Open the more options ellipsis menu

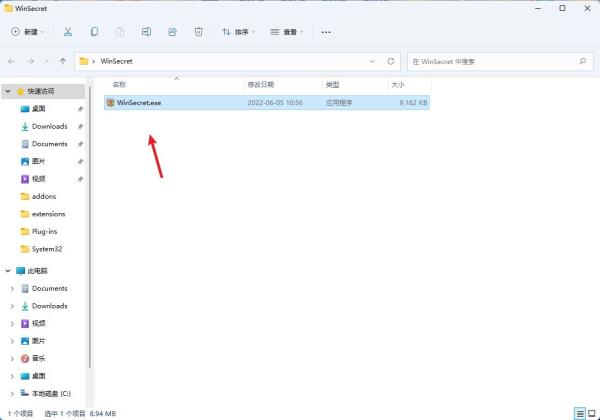[x=326, y=32]
